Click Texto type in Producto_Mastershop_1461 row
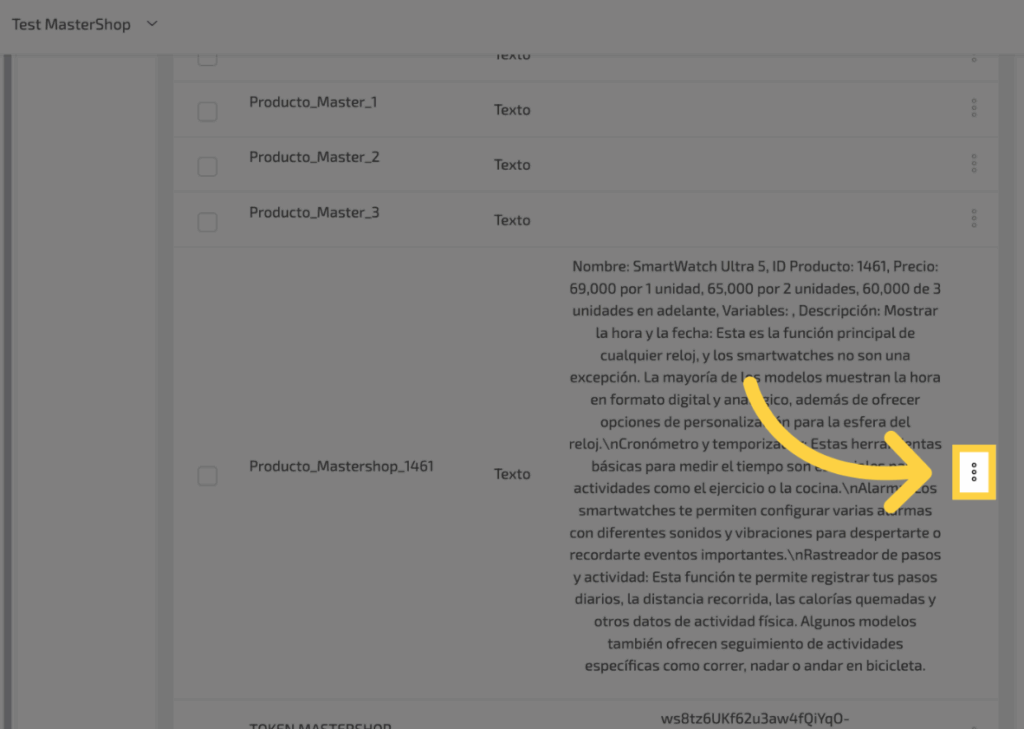 [512, 474]
